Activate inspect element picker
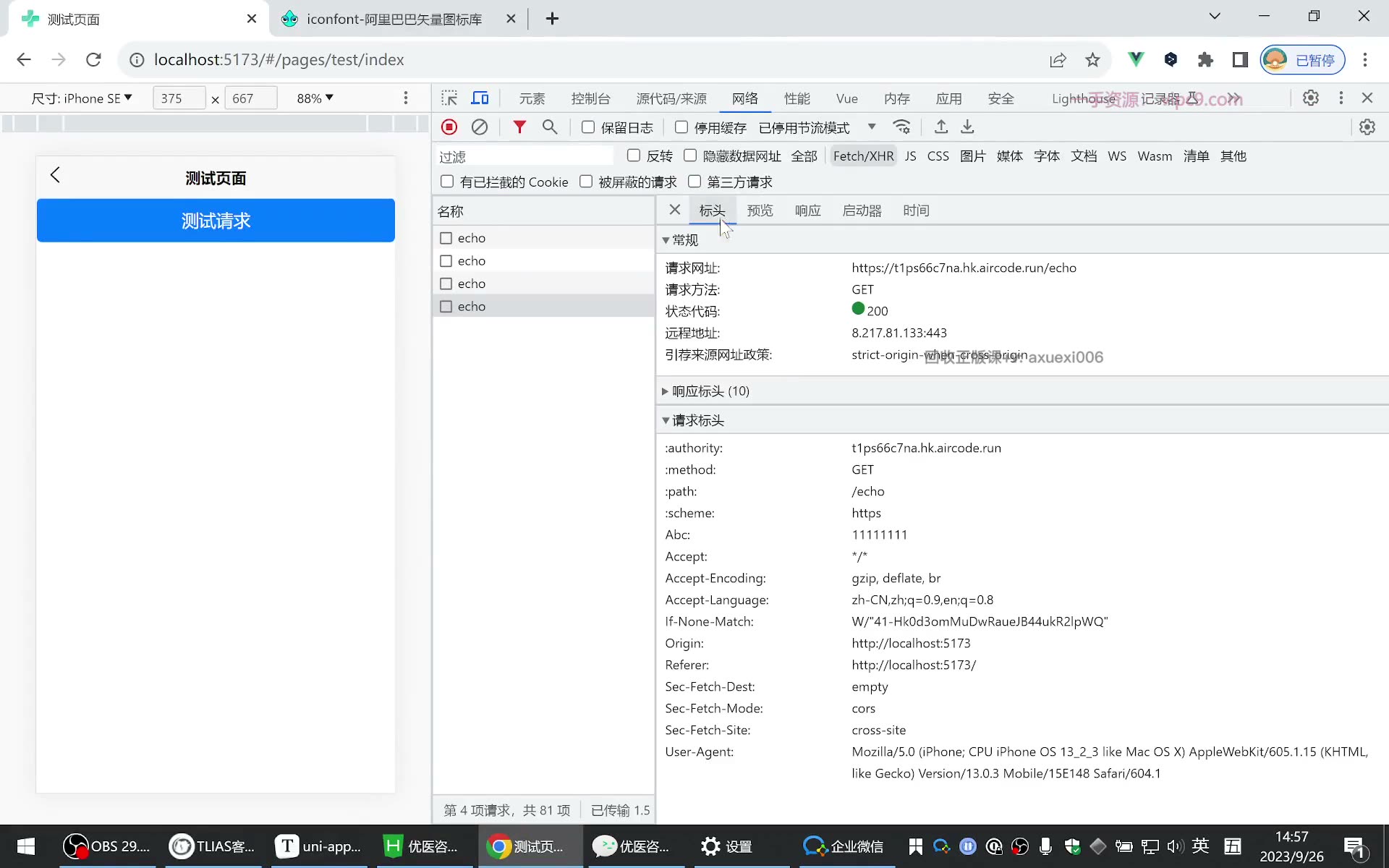The image size is (1389, 868). coord(449,98)
